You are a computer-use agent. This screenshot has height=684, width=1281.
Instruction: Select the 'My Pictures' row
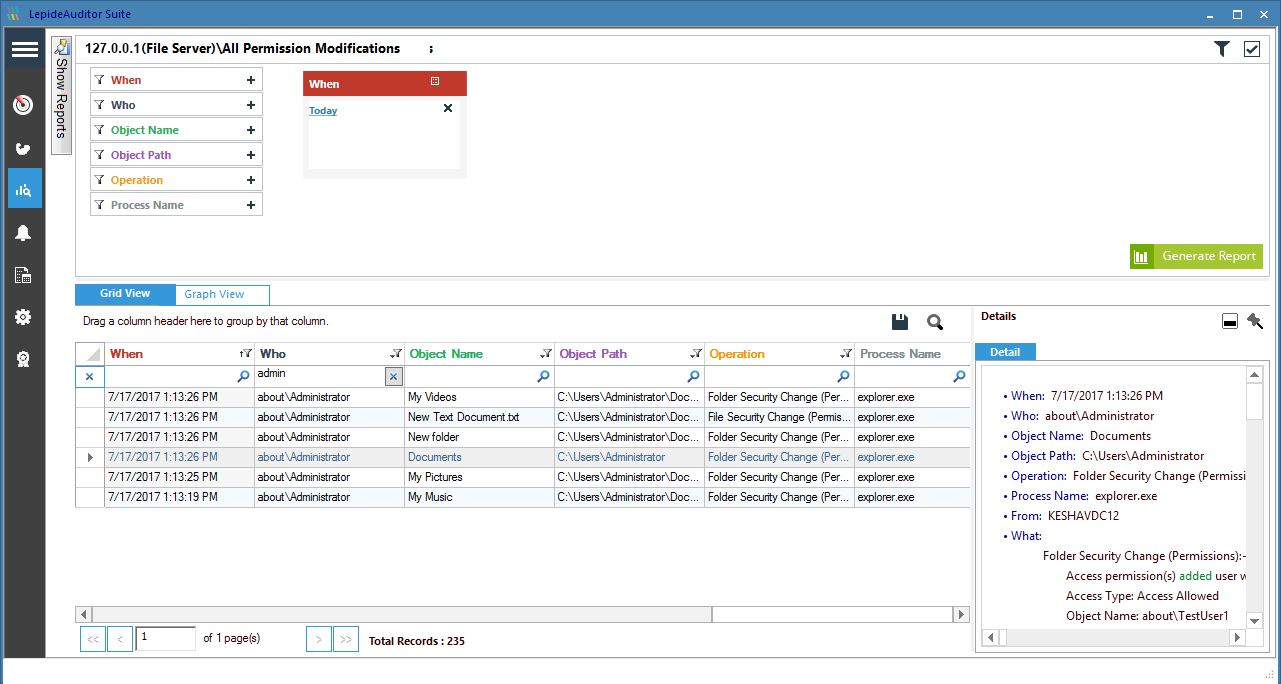pos(523,477)
